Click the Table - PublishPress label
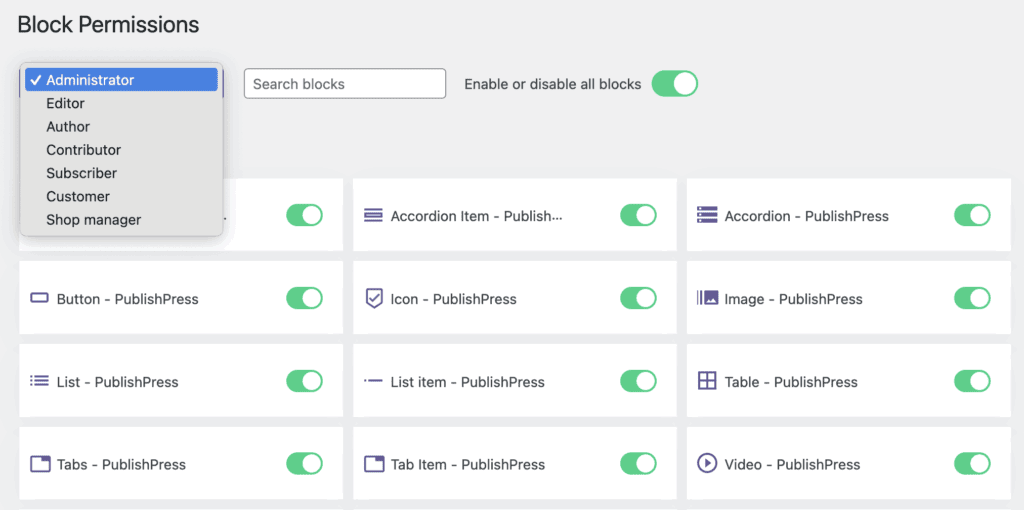This screenshot has width=1024, height=510. click(x=791, y=382)
